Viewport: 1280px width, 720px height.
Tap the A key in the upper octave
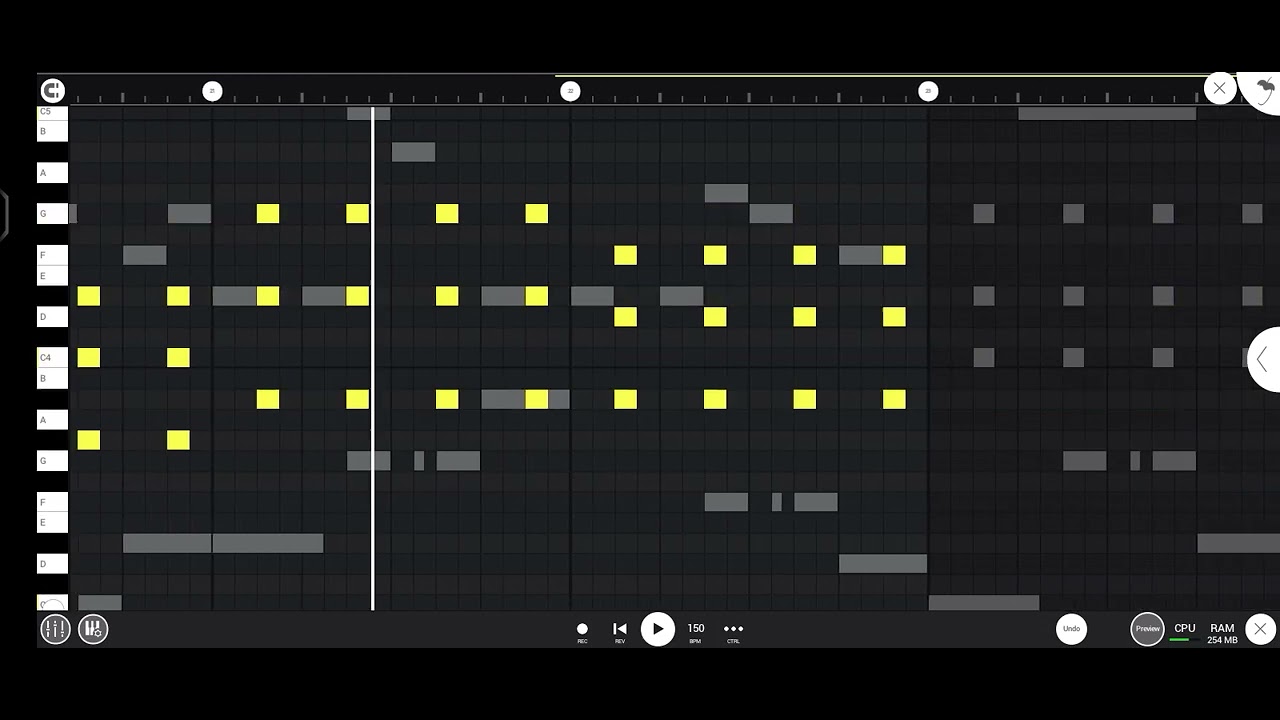pyautogui.click(x=52, y=173)
